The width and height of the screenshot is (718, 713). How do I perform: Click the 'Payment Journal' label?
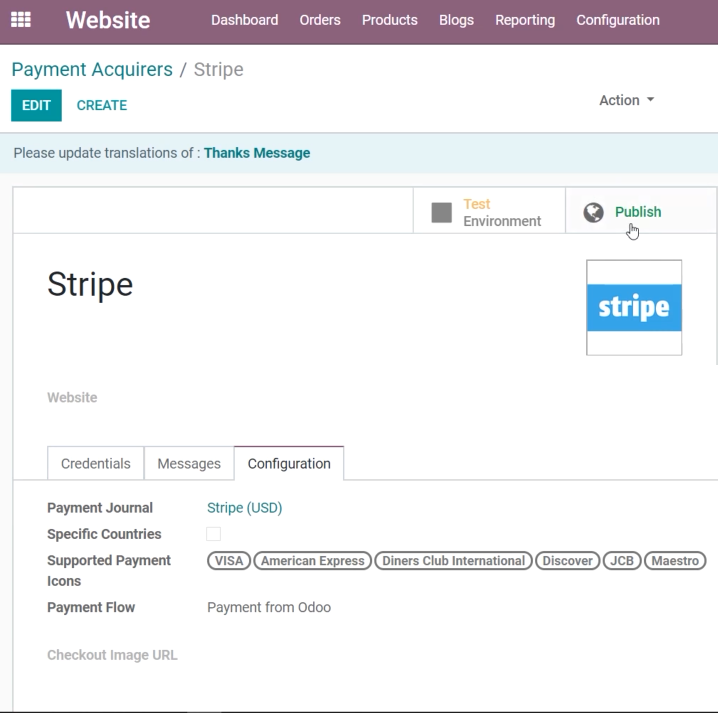pyautogui.click(x=100, y=508)
